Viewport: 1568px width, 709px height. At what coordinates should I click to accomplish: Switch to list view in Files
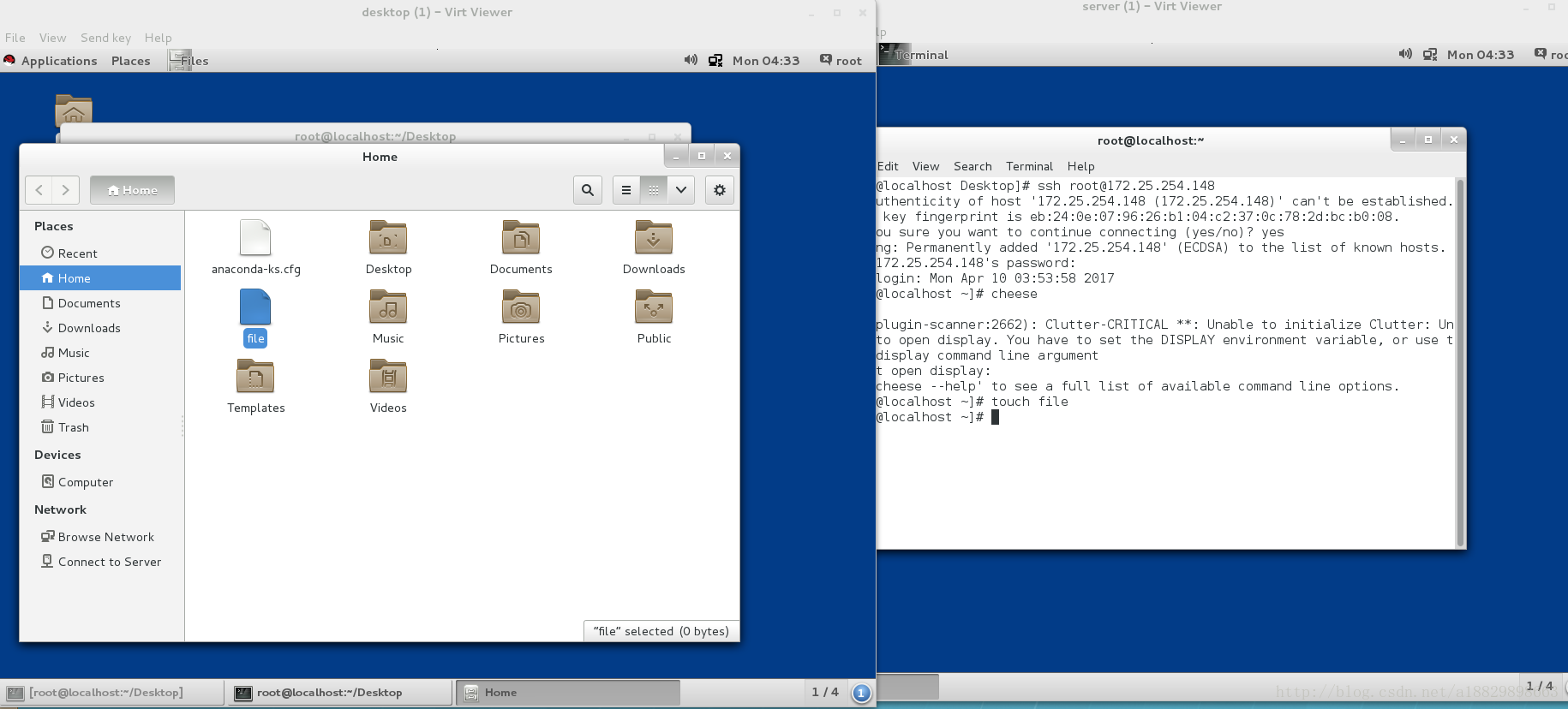click(626, 190)
